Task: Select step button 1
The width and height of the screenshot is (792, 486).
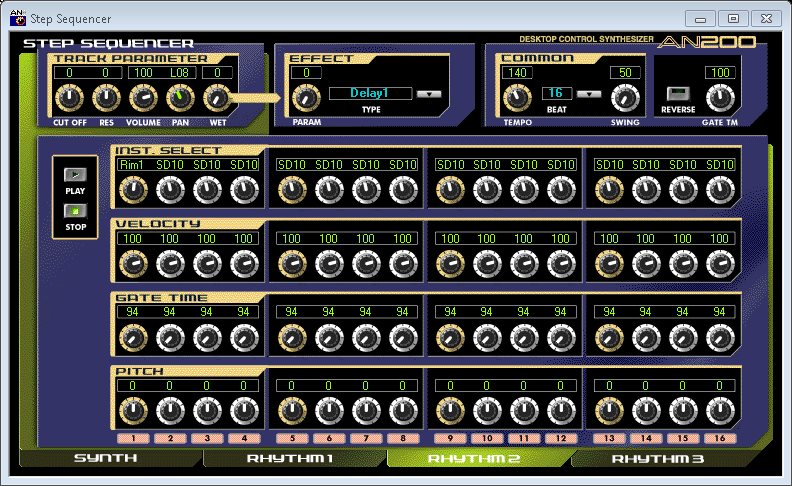Action: [132, 438]
